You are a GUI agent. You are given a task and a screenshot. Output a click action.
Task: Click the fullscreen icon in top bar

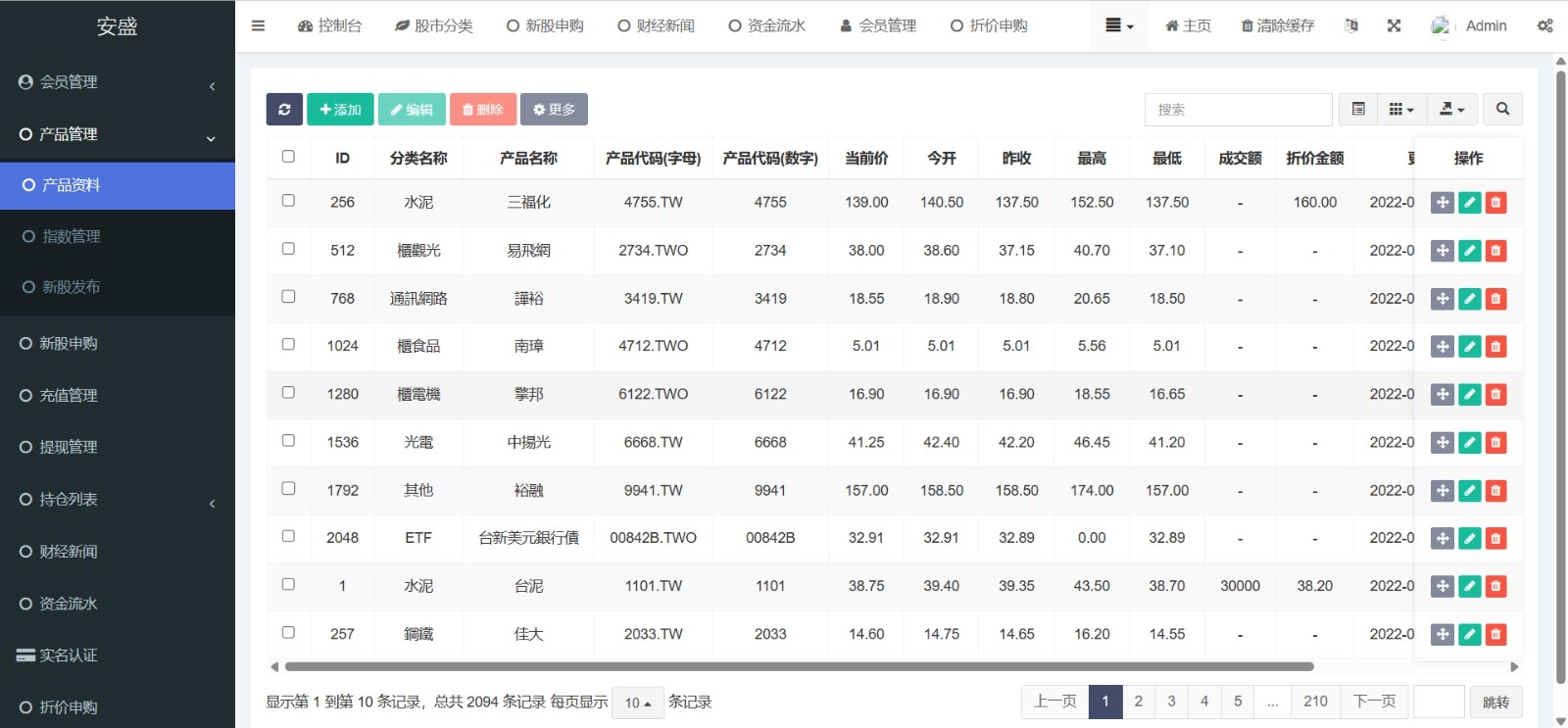(x=1394, y=26)
